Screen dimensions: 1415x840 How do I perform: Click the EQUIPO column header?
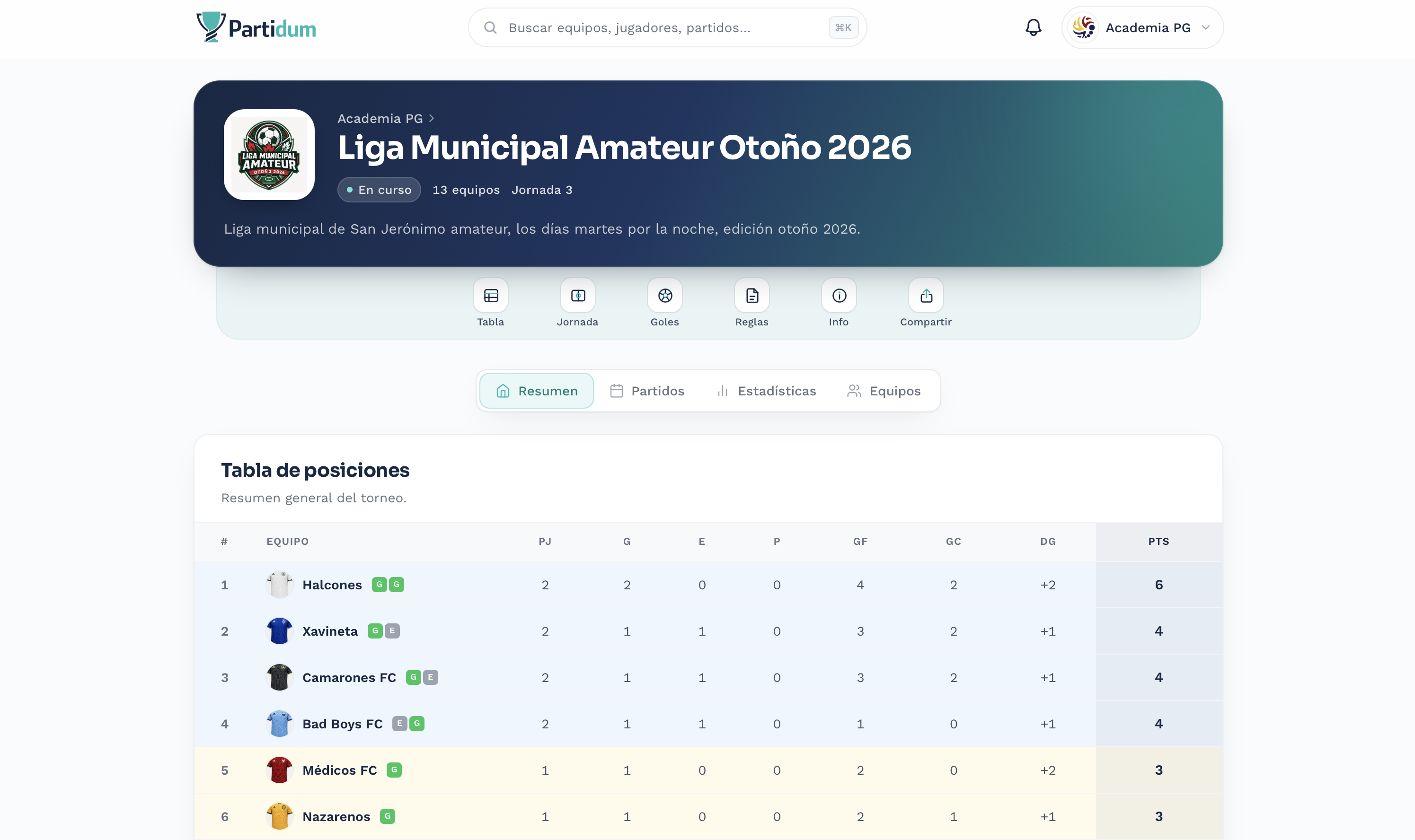click(x=288, y=542)
